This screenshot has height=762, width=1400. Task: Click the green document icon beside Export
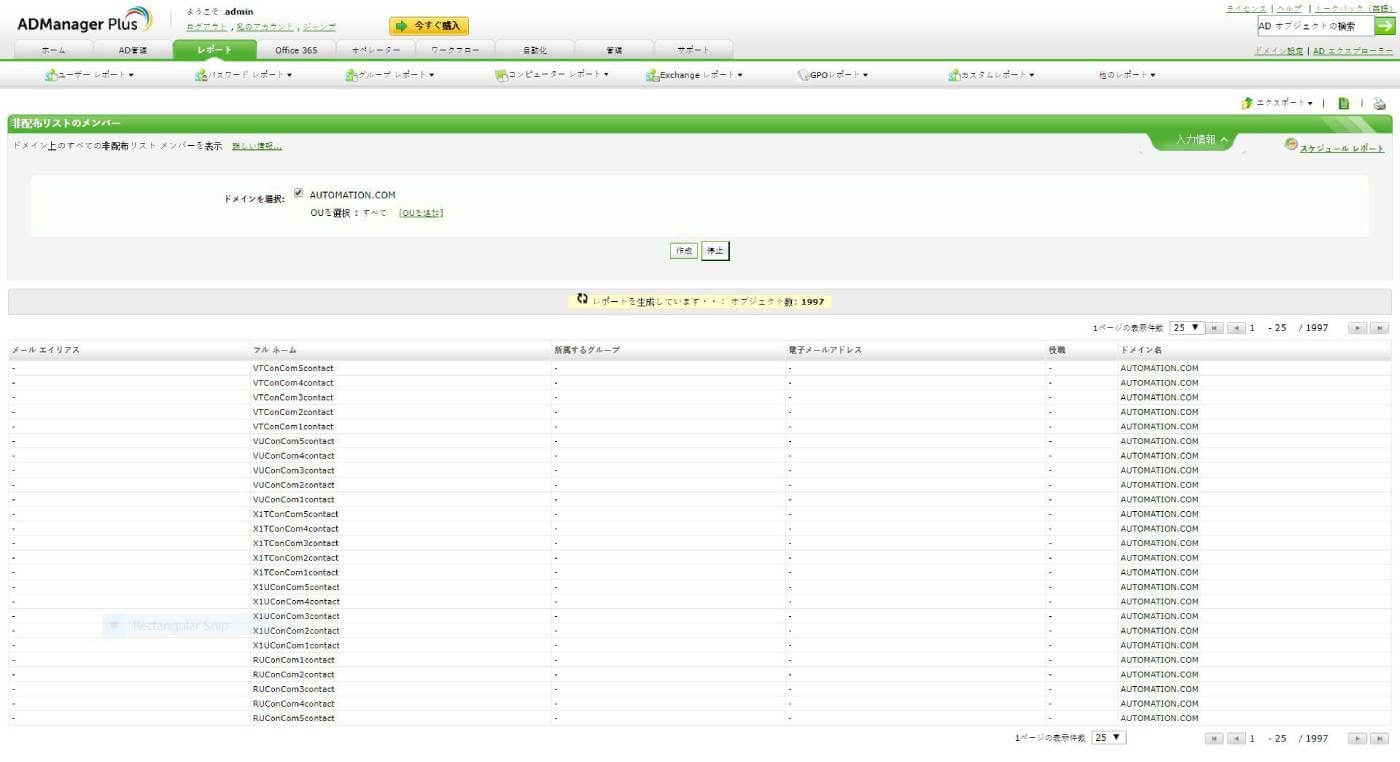(1344, 103)
